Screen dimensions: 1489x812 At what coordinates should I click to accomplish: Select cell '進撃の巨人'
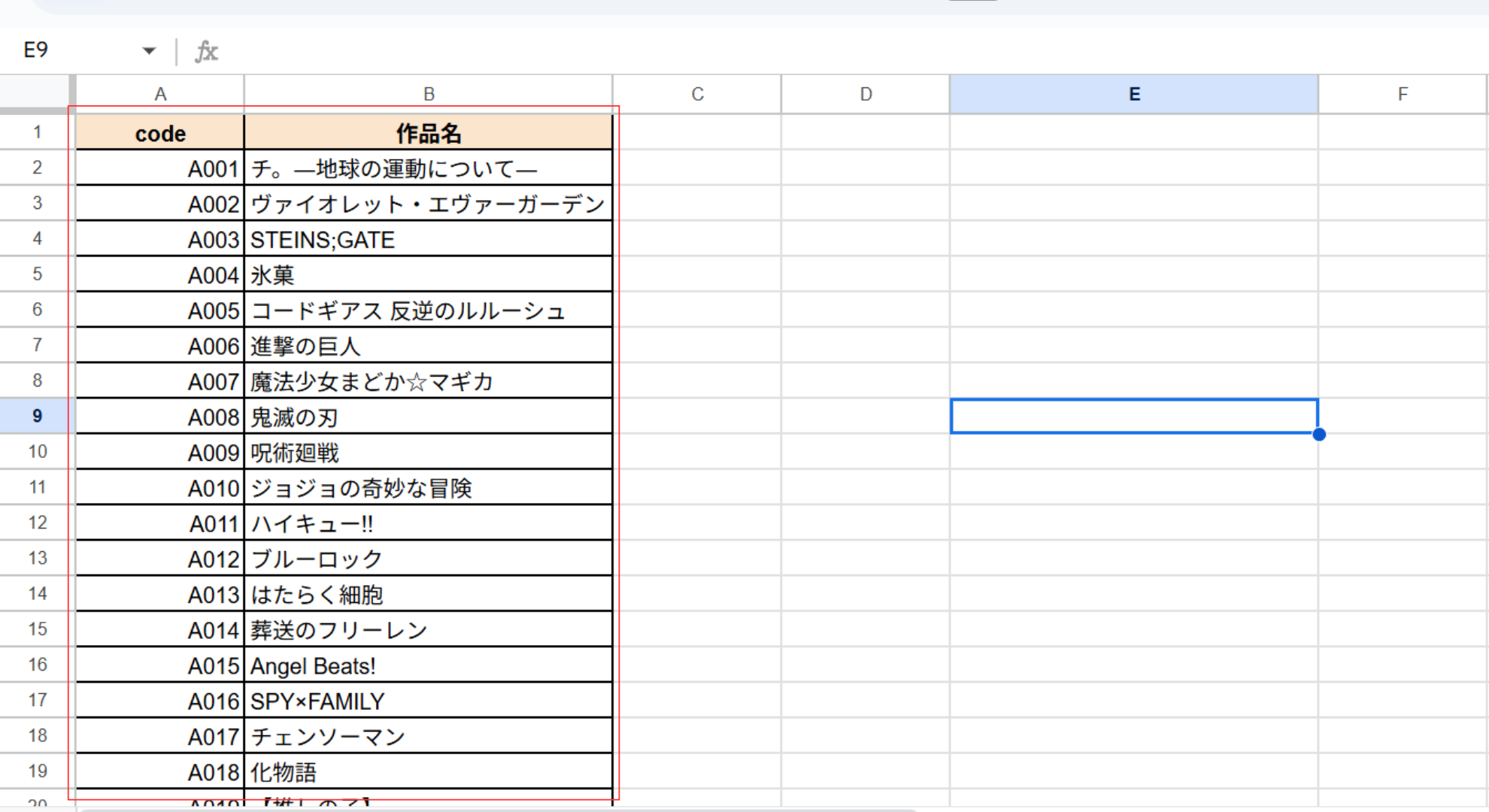pos(429,345)
